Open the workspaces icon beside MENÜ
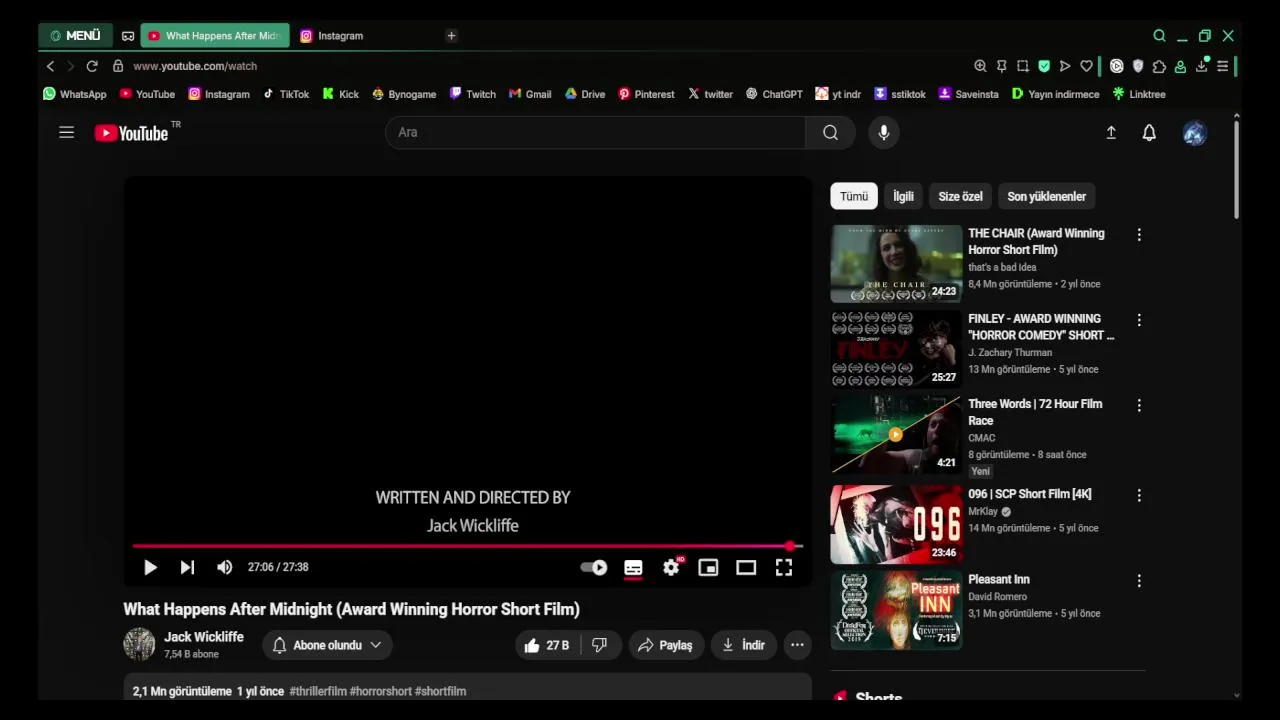The width and height of the screenshot is (1280, 720). pyautogui.click(x=128, y=36)
